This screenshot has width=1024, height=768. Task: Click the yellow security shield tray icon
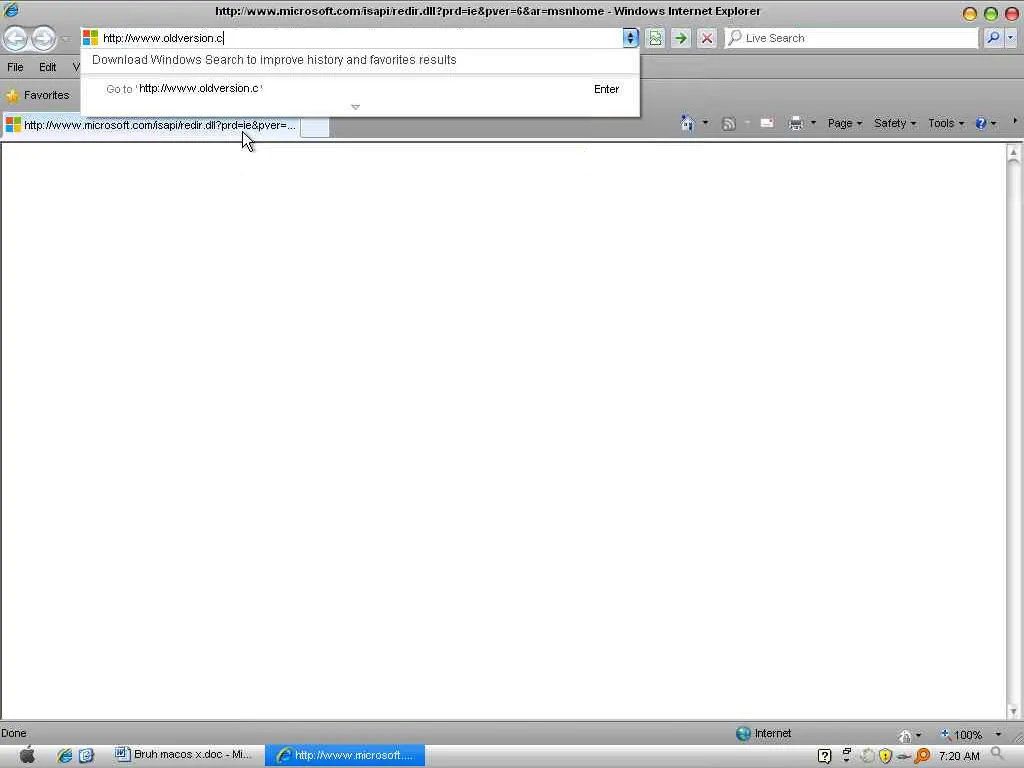coord(886,756)
